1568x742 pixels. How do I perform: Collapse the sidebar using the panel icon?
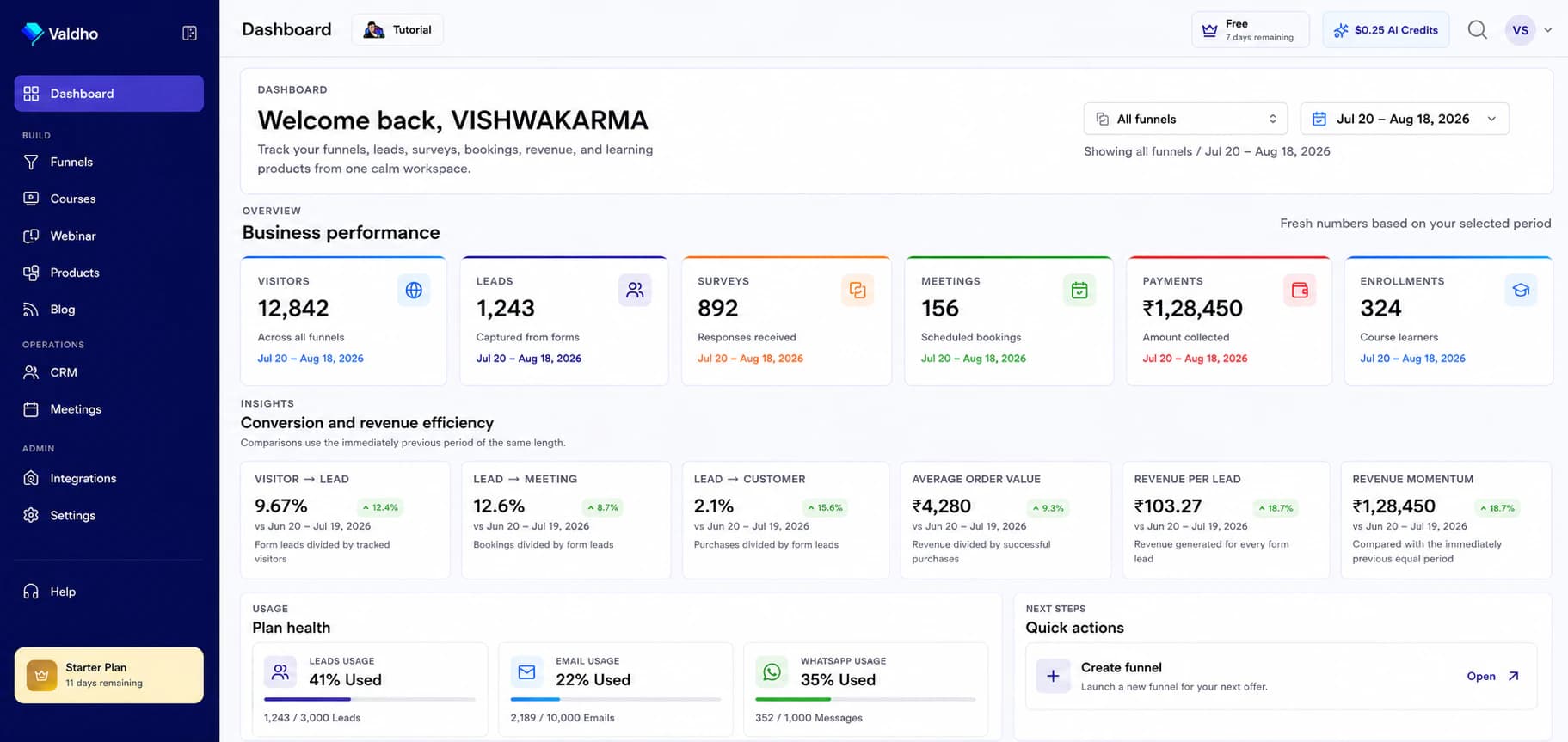(x=190, y=34)
